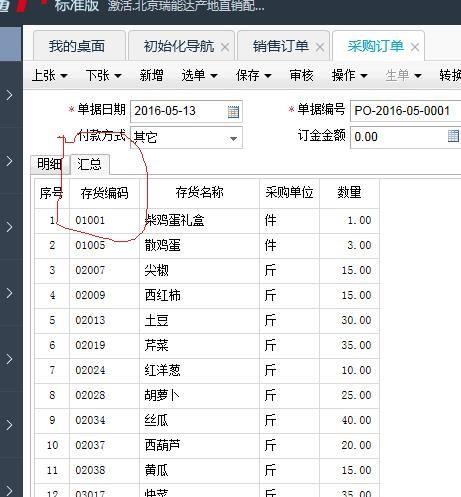Image resolution: width=461 pixels, height=497 pixels.
Task: Select cell 西葫芦
Action: coord(199,446)
